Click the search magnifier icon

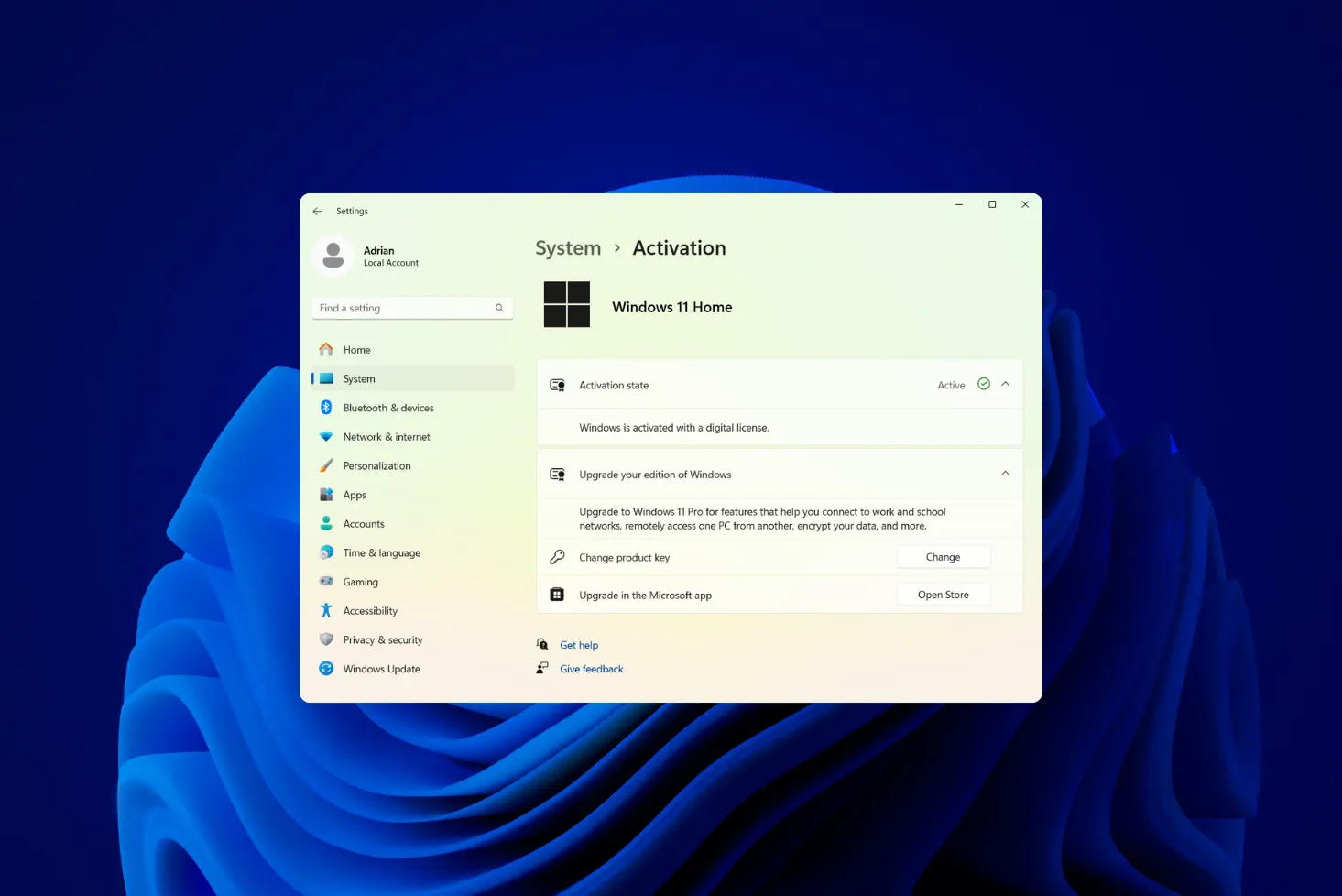click(499, 308)
